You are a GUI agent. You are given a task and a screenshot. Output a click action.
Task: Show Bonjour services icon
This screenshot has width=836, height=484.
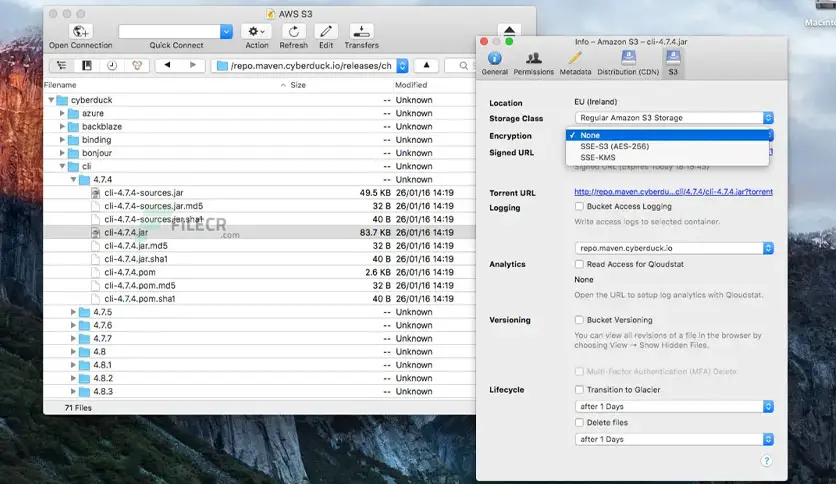click(x=137, y=66)
